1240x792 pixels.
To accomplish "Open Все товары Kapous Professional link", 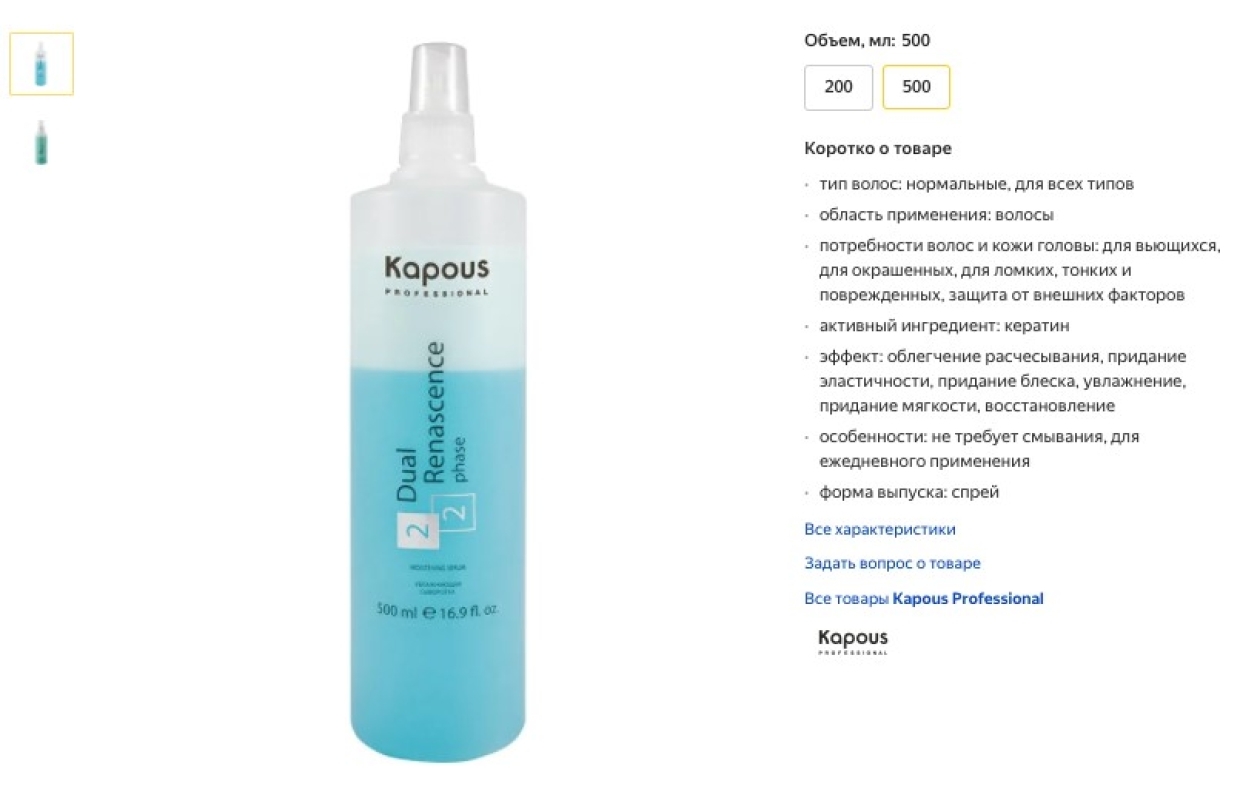I will (924, 598).
